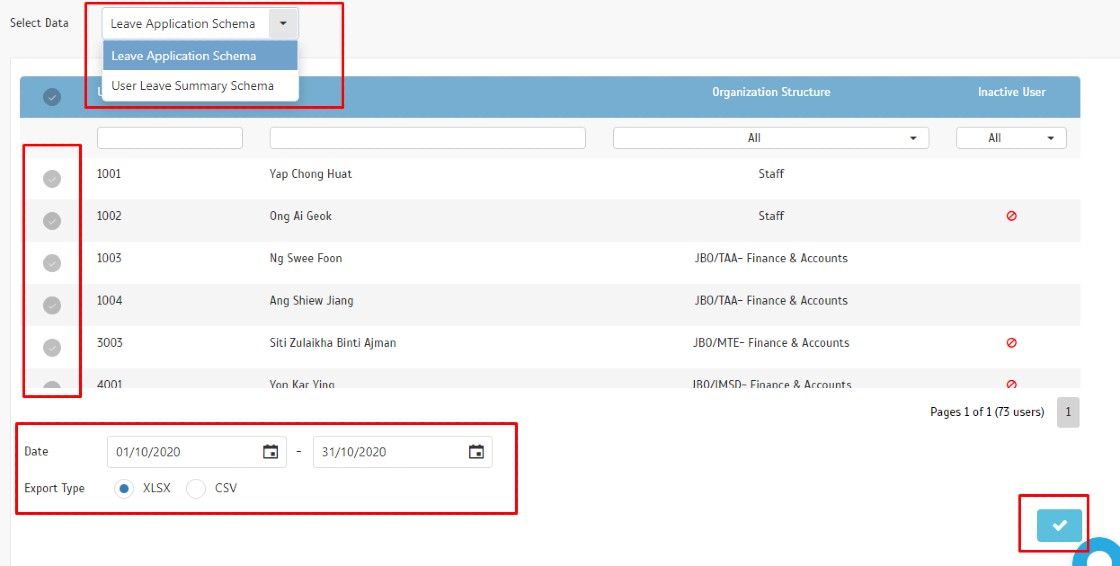Screen dimensions: 1120x566
Task: Tick the checkbox for Ang Shiew Jiang
Action: (x=51, y=305)
